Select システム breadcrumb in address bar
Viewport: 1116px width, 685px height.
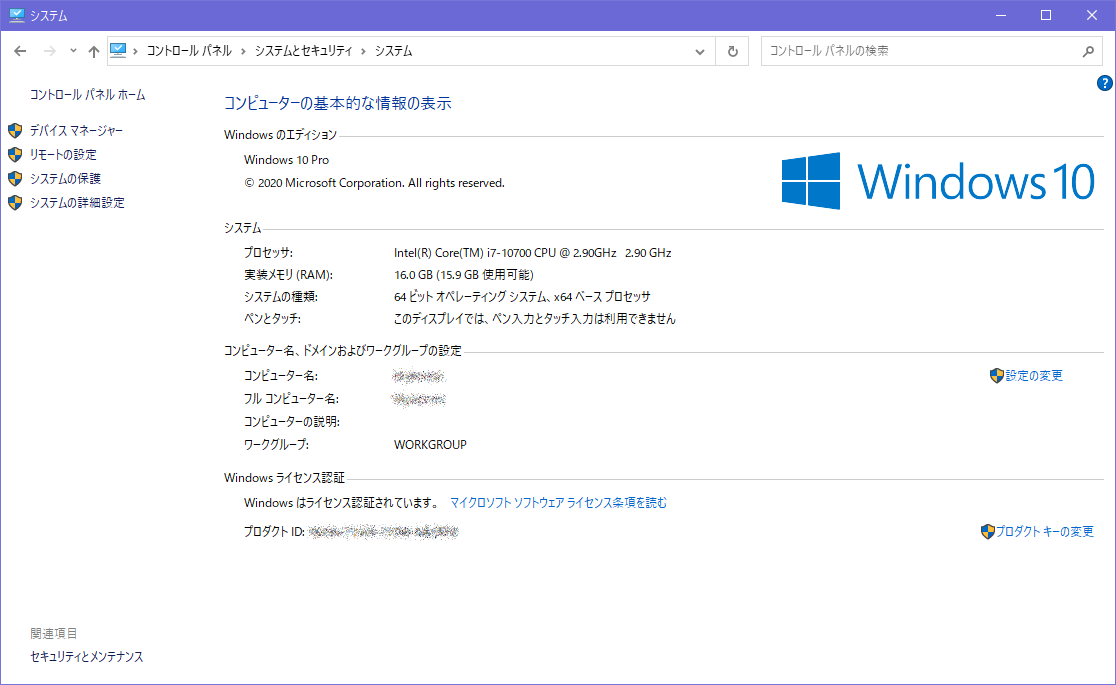coord(394,51)
